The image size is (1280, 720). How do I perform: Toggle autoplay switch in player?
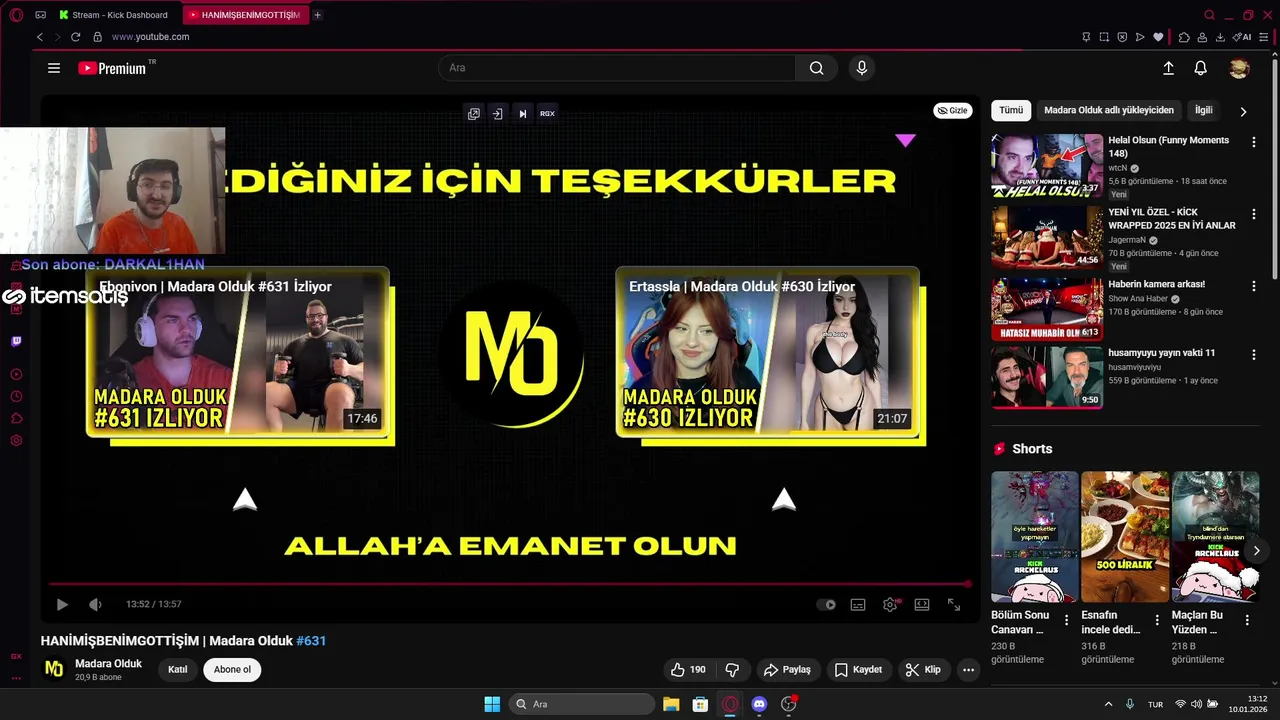[x=826, y=605]
